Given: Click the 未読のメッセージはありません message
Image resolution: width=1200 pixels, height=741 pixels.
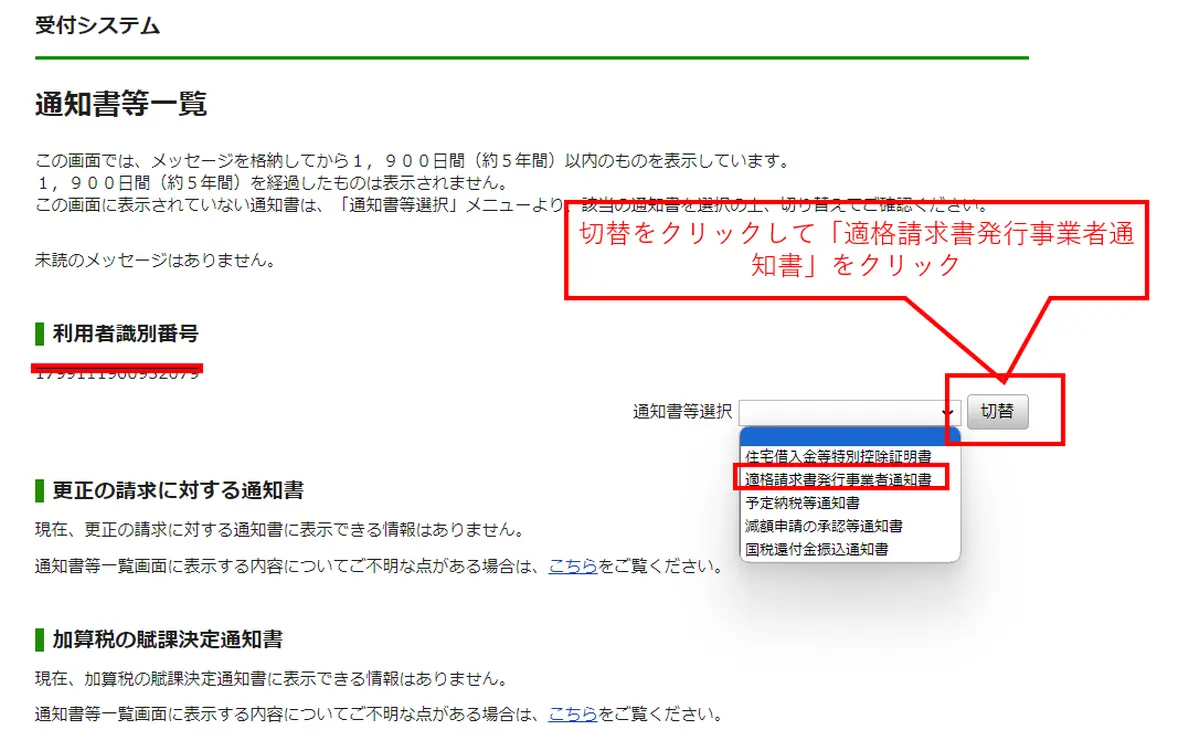Looking at the screenshot, I should [x=155, y=261].
